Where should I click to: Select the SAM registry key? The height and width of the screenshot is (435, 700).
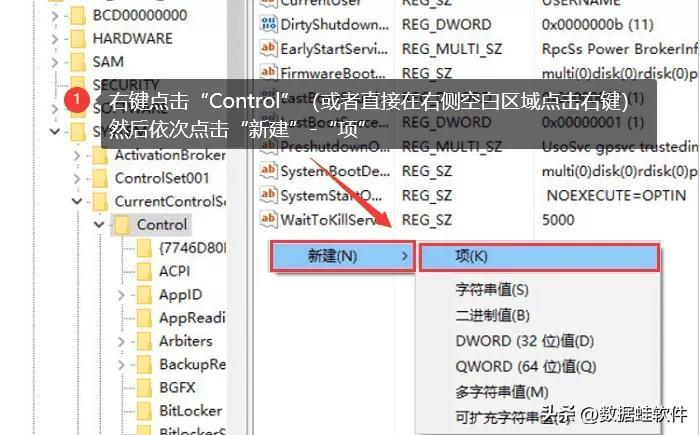pyautogui.click(x=108, y=62)
